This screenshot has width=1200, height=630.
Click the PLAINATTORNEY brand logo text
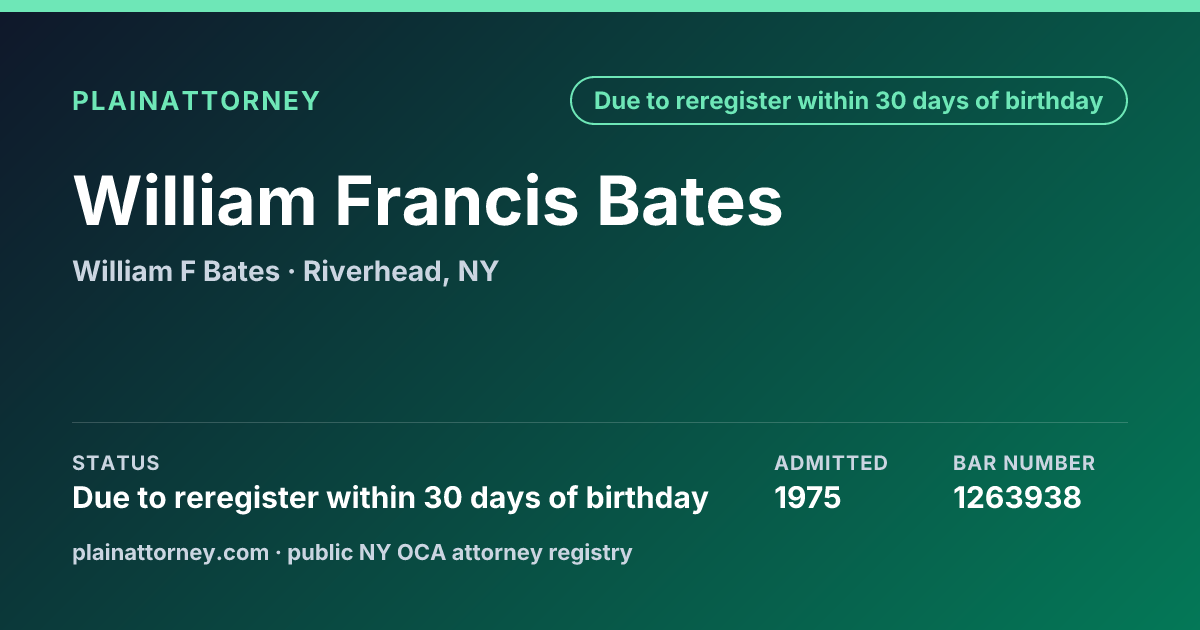click(196, 101)
